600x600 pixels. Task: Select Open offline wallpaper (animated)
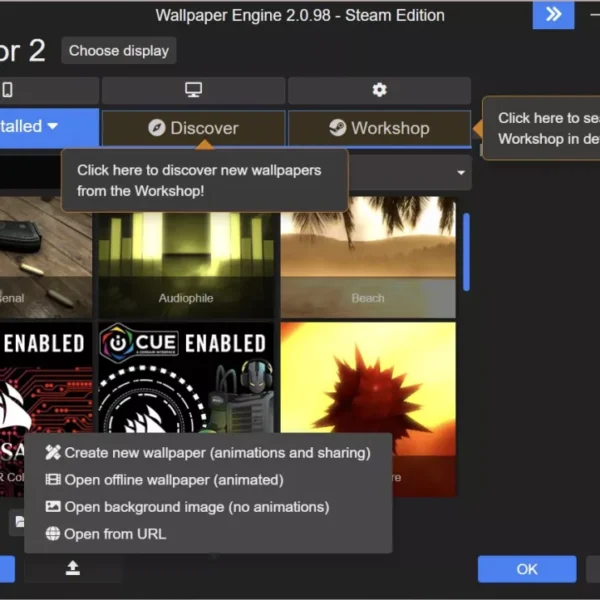(174, 480)
